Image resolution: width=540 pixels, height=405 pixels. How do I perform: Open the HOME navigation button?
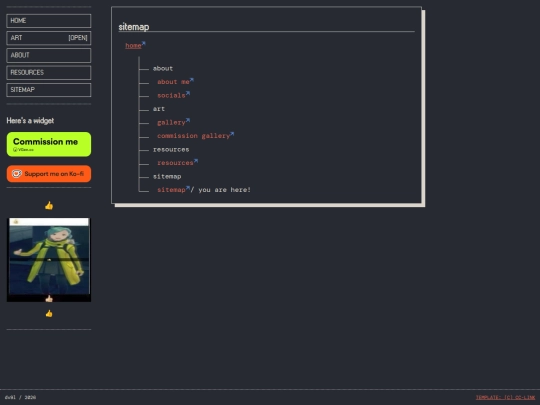point(49,21)
